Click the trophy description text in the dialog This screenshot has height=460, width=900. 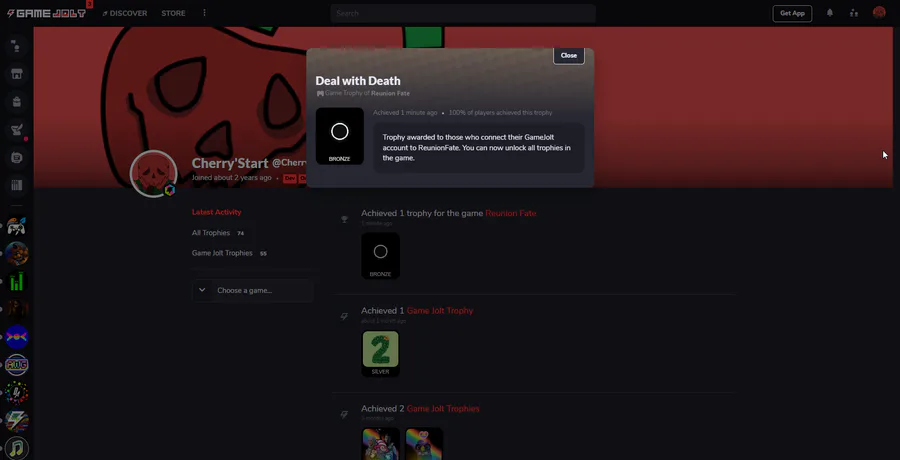point(477,148)
